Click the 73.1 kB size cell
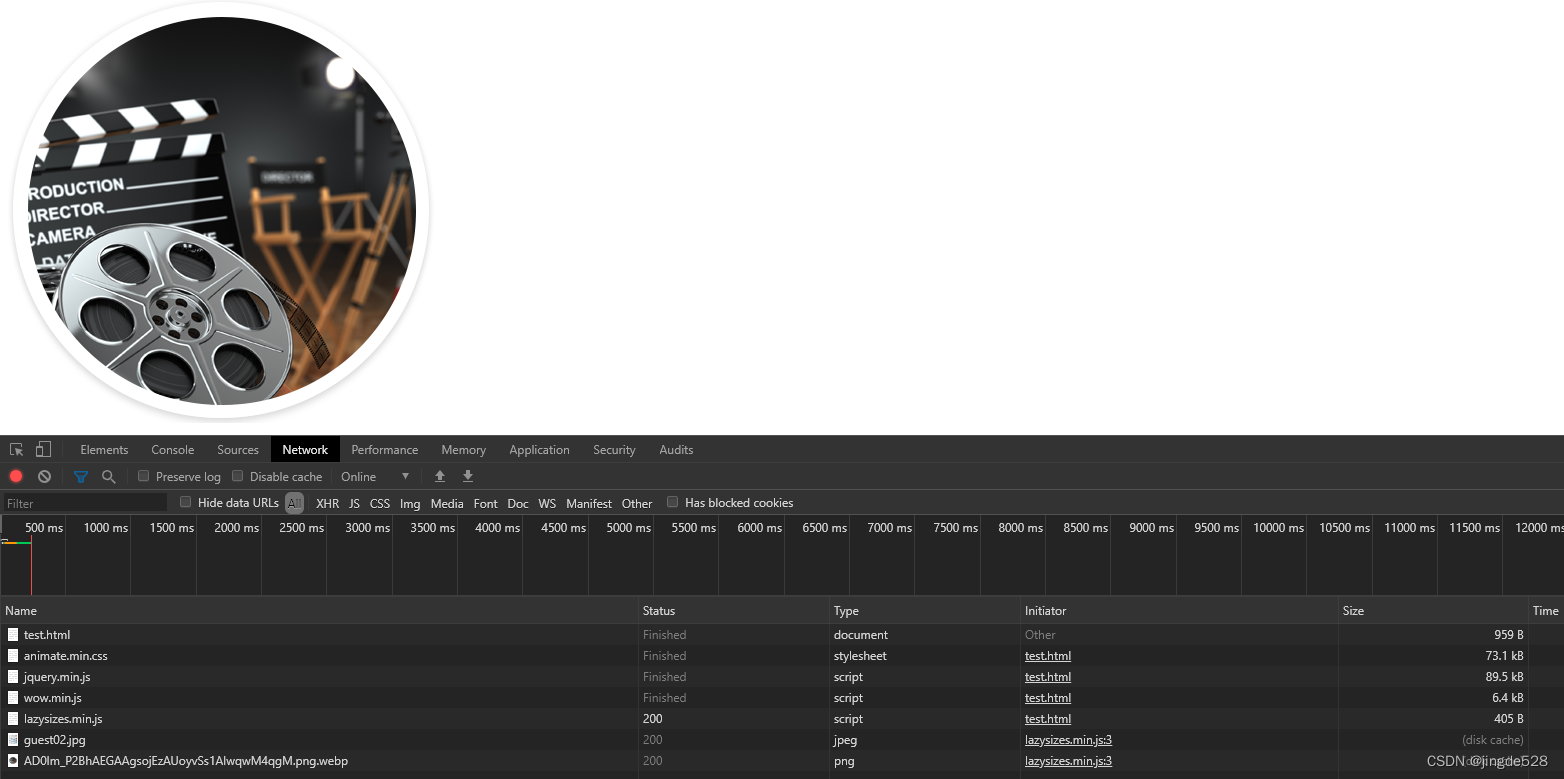Screen dimensions: 1564x779 pos(1433,656)
